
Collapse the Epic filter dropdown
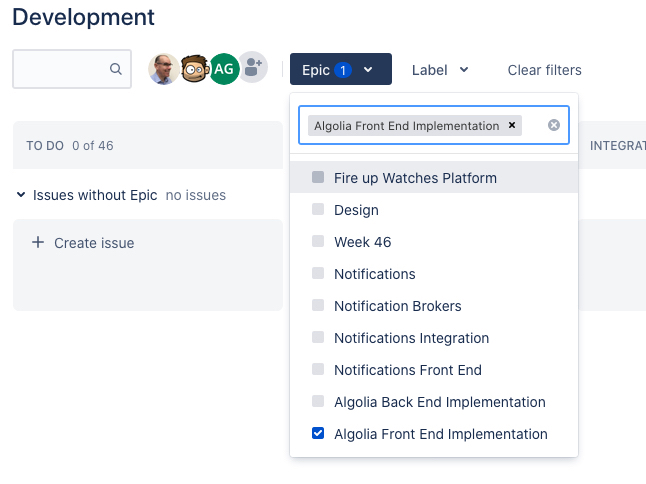pyautogui.click(x=341, y=69)
